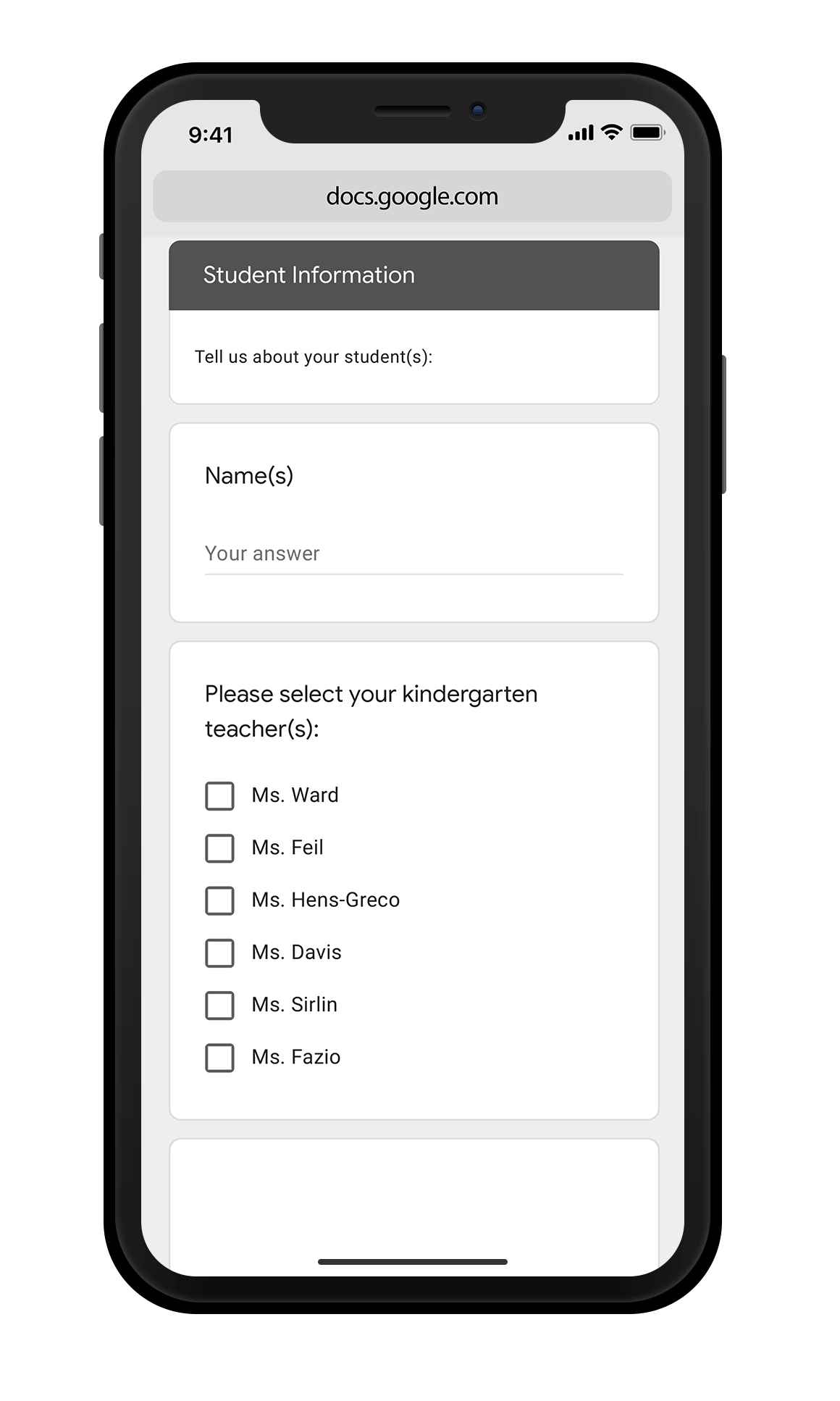The image size is (840, 1401).
Task: Tap the battery status icon
Action: pyautogui.click(x=647, y=132)
